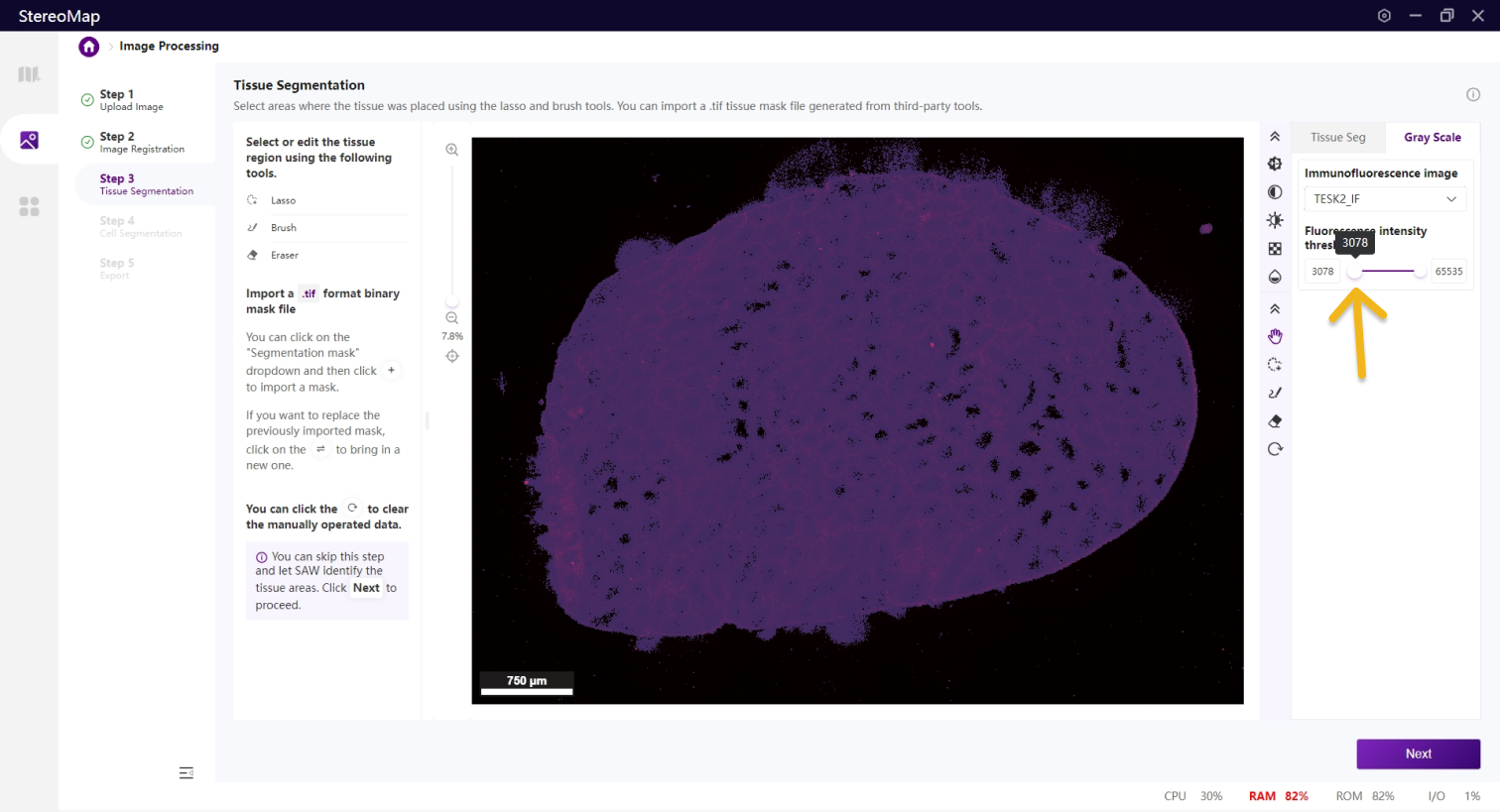Open the brightness adjustment icon

[x=1275, y=220]
